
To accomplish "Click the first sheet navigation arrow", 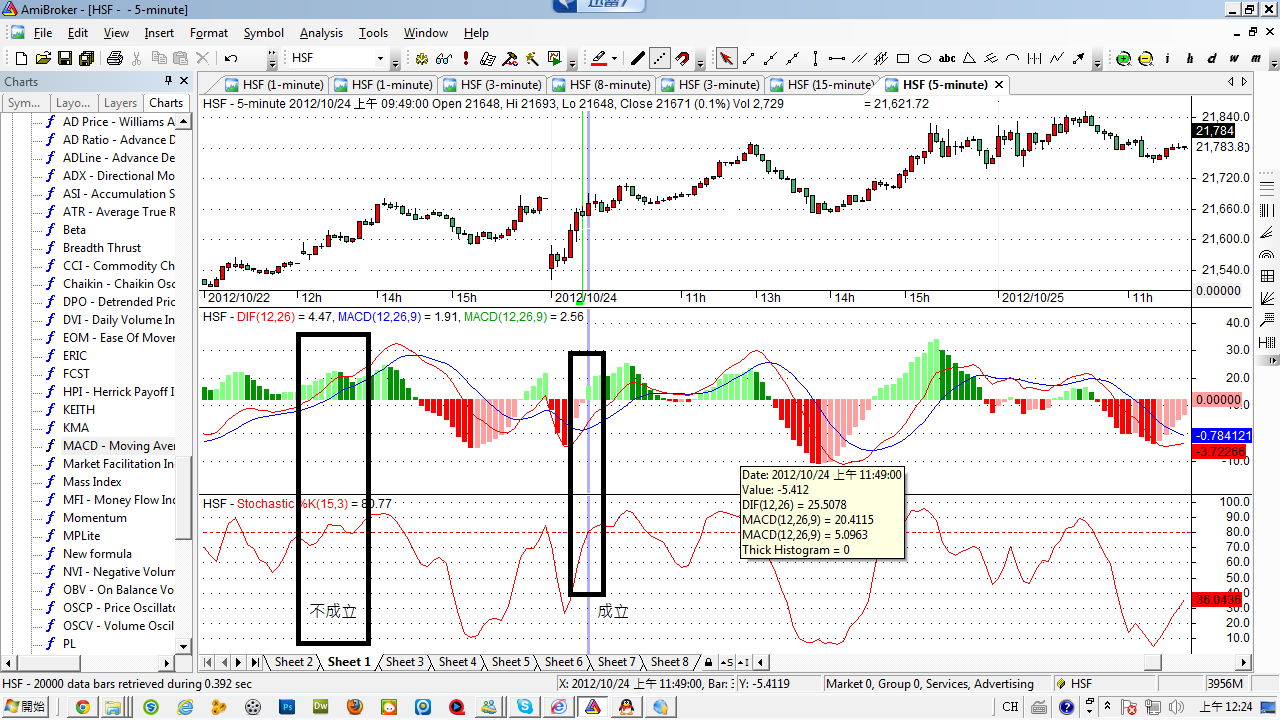I will pos(209,662).
